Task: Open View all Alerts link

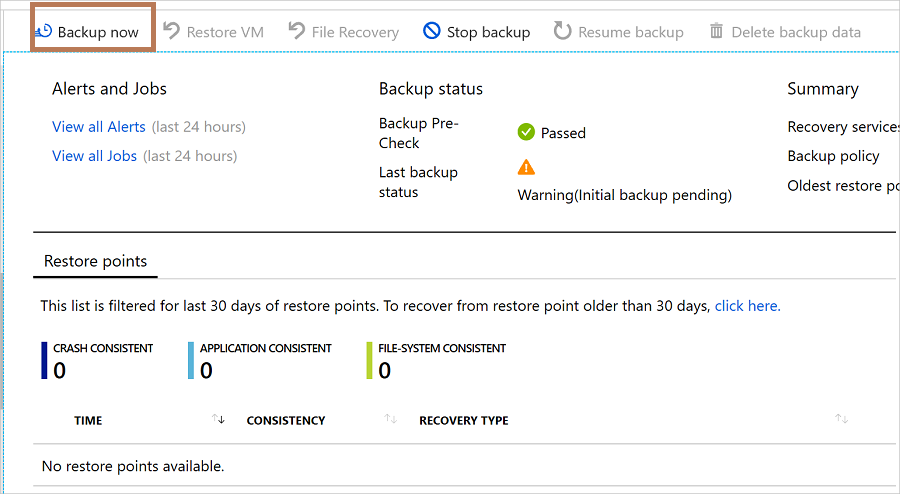Action: (99, 127)
